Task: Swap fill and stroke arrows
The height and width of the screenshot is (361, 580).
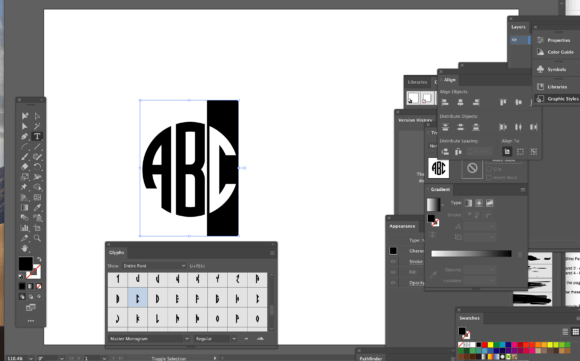Action: (39, 259)
